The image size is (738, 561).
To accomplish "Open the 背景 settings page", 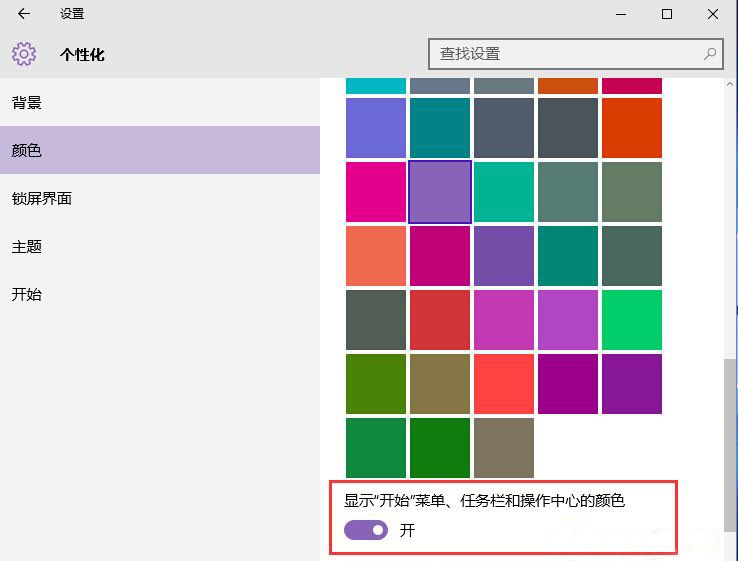I will (27, 103).
